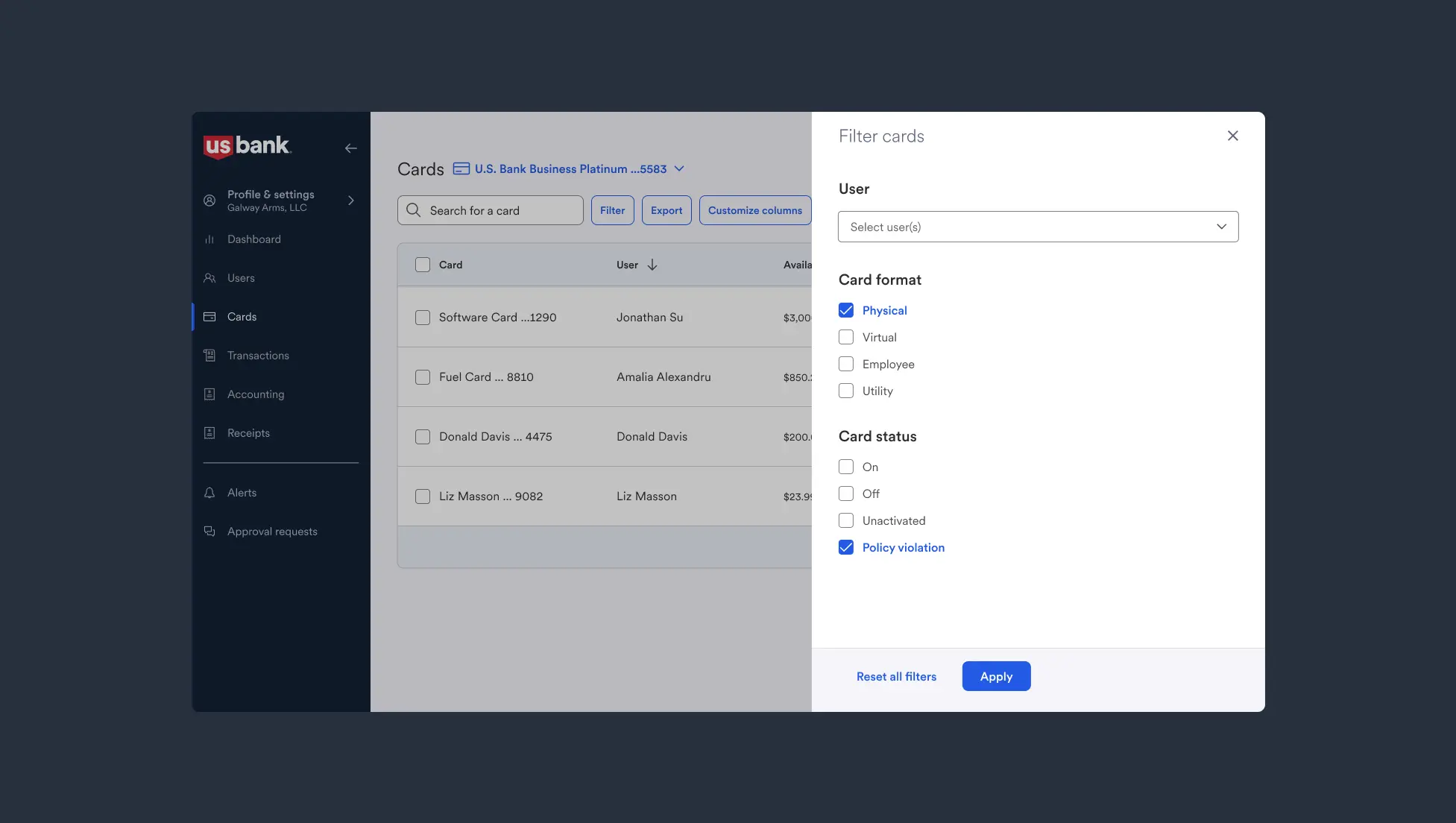The image size is (1456, 823).
Task: Click the Approval requests chat icon
Action: 209,532
